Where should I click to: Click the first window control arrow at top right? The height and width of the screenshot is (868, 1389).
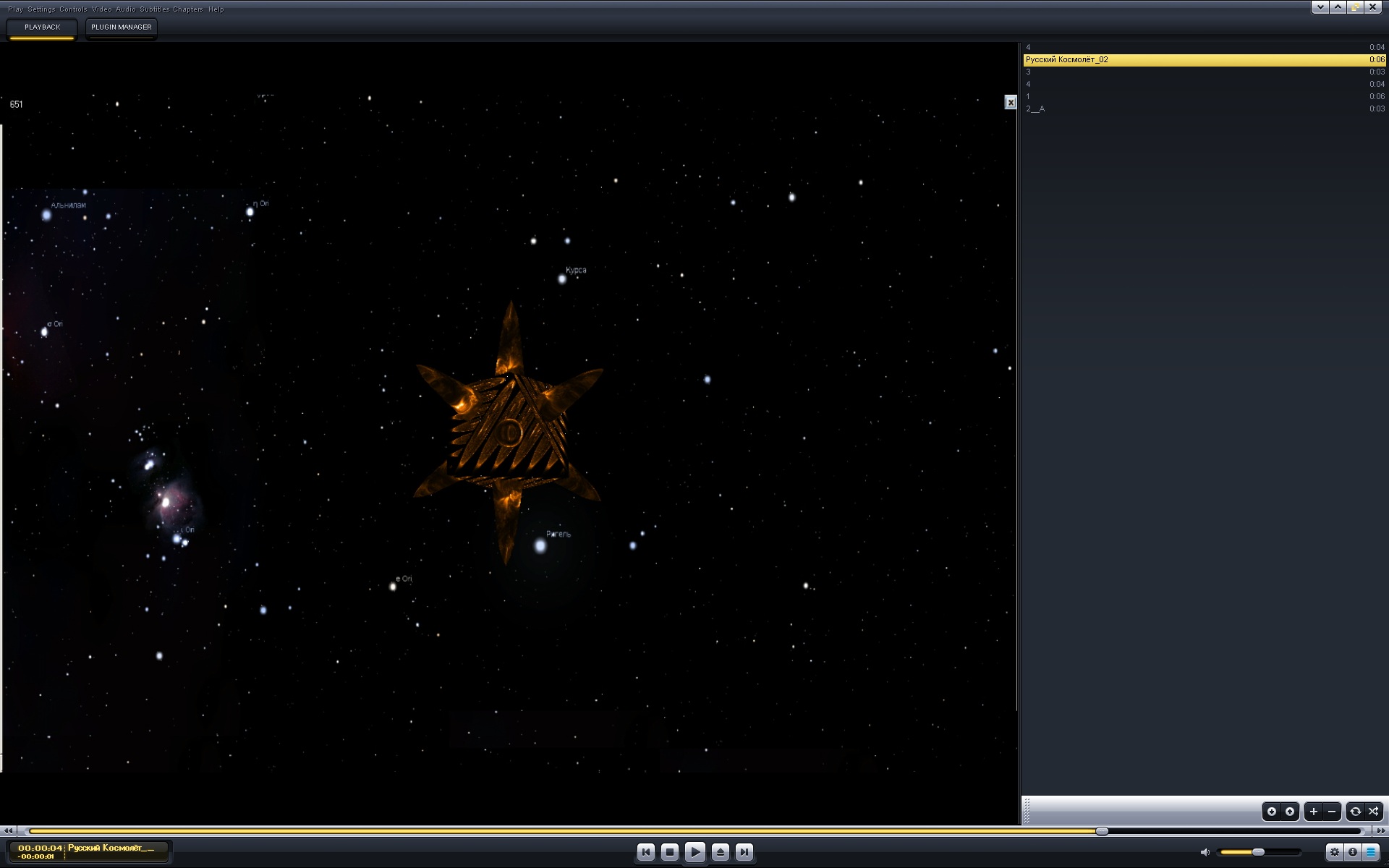pyautogui.click(x=1320, y=7)
